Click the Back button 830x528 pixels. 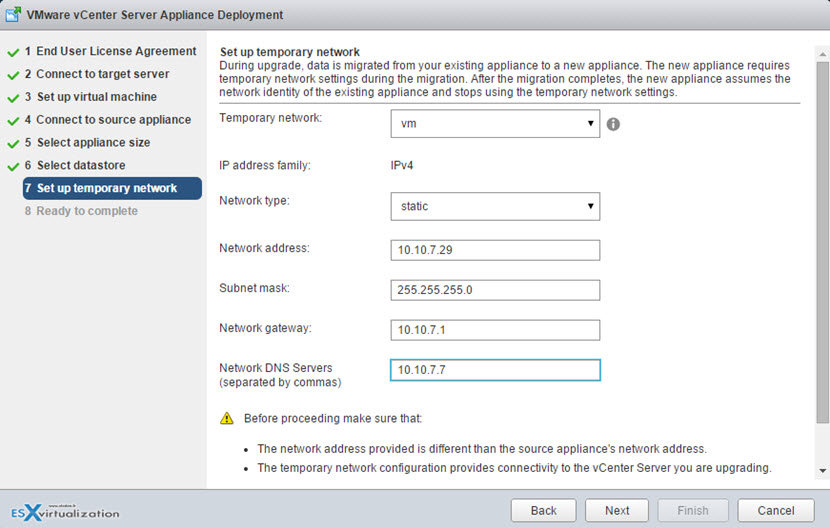pos(543,511)
